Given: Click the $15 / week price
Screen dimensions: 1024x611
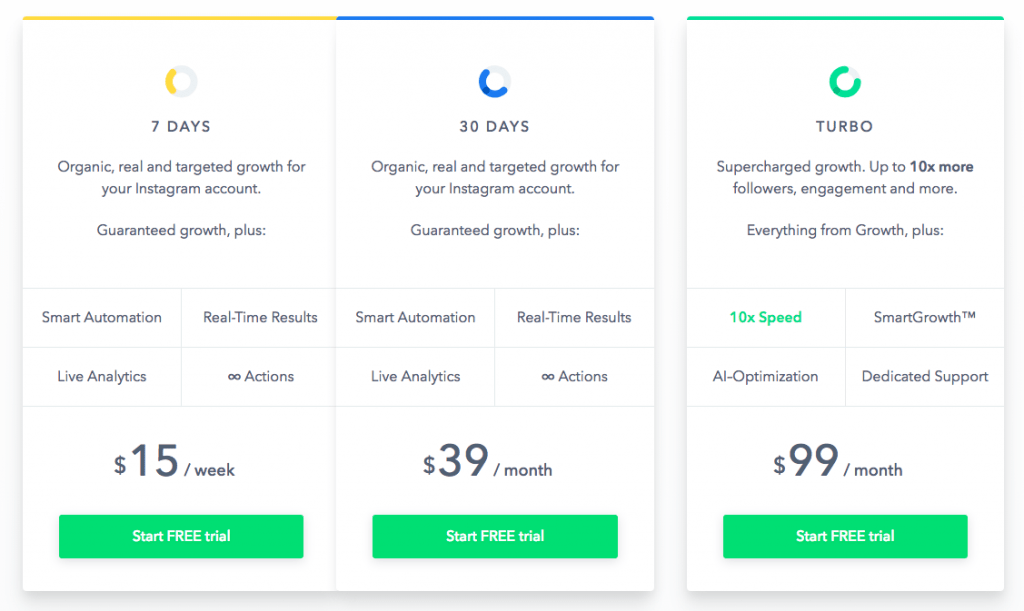Looking at the screenshot, I should pos(174,462).
